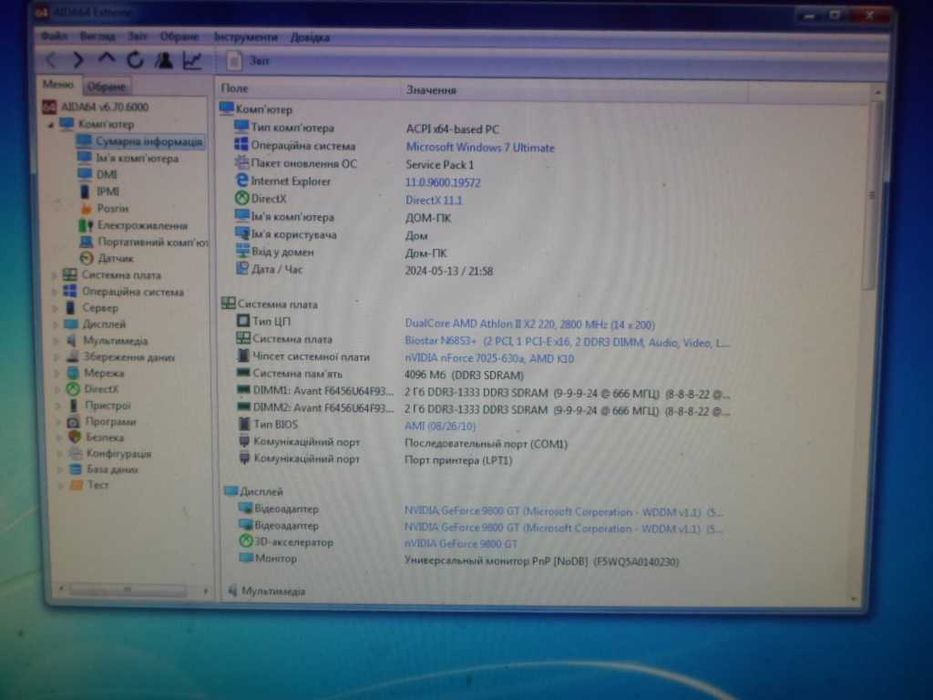Click the Refresh icon in toolbar
933x700 pixels.
[x=135, y=60]
